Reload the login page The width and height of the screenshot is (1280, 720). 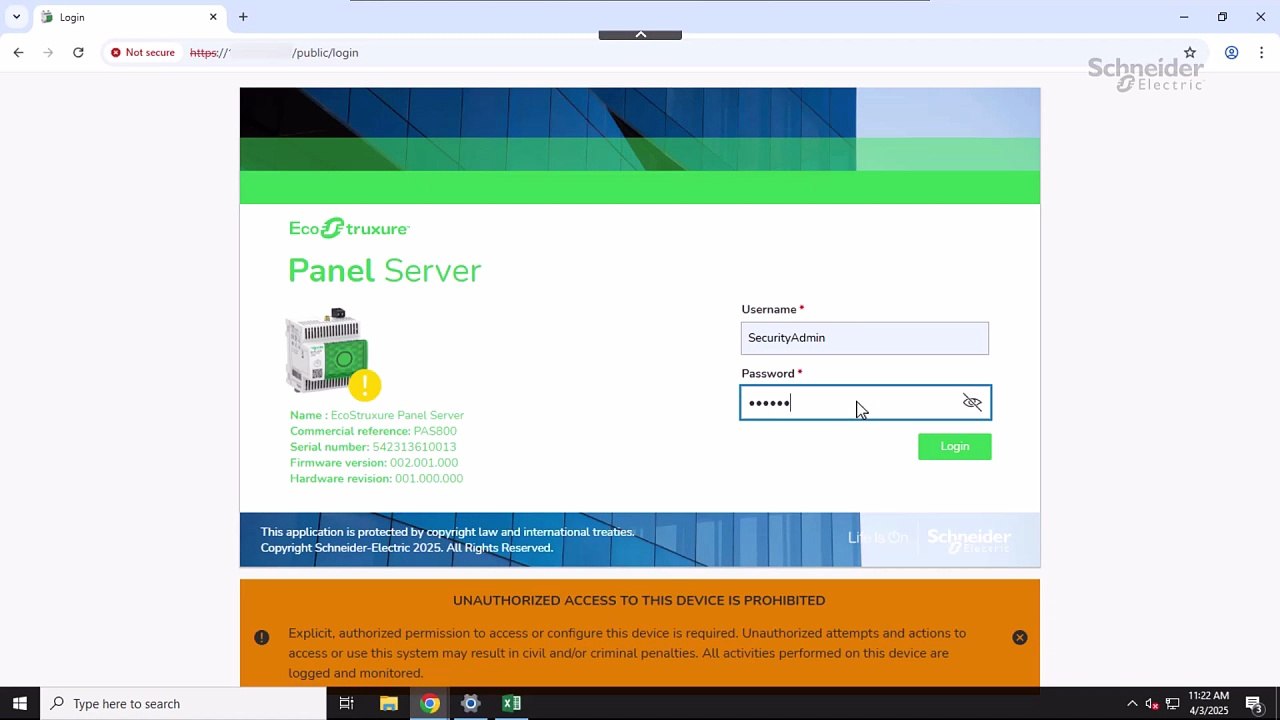[x=78, y=52]
